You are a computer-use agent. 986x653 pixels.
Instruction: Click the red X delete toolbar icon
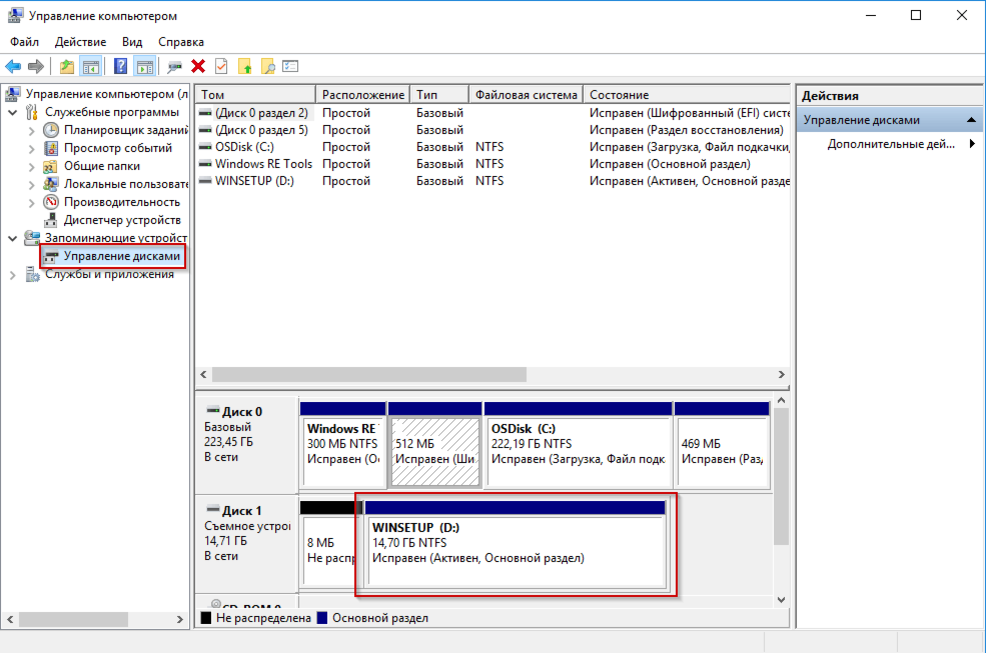click(198, 66)
